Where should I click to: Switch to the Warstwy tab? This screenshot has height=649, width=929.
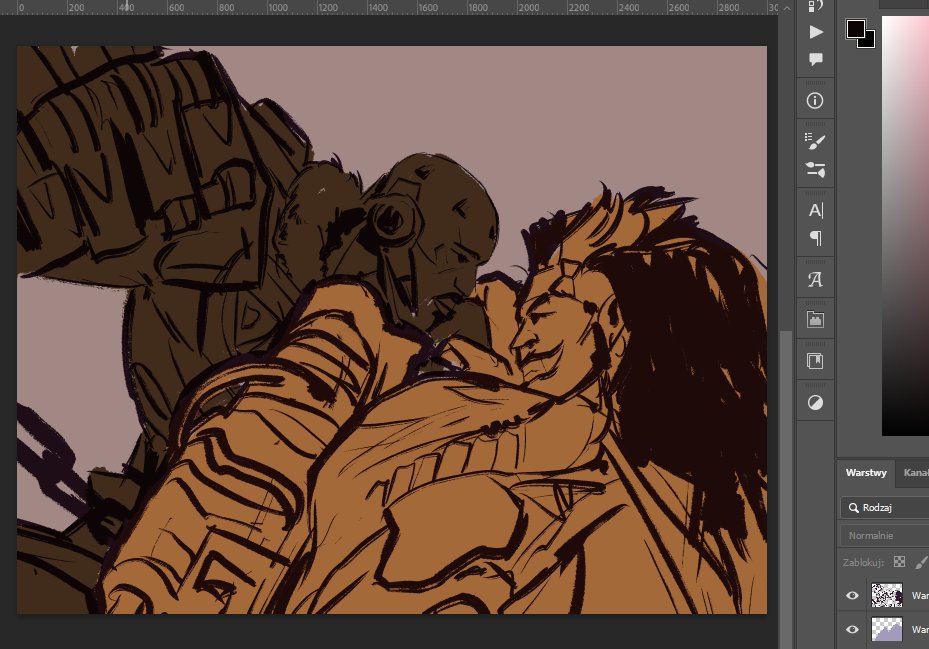(866, 472)
